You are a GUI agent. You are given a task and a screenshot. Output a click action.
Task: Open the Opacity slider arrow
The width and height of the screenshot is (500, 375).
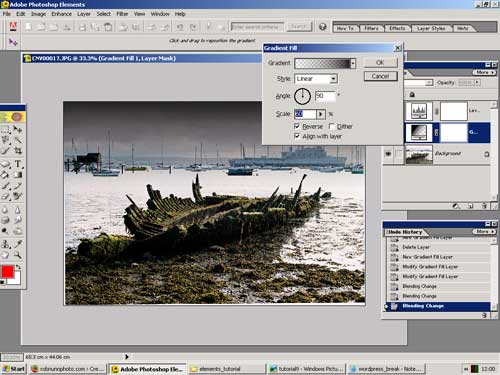477,82
